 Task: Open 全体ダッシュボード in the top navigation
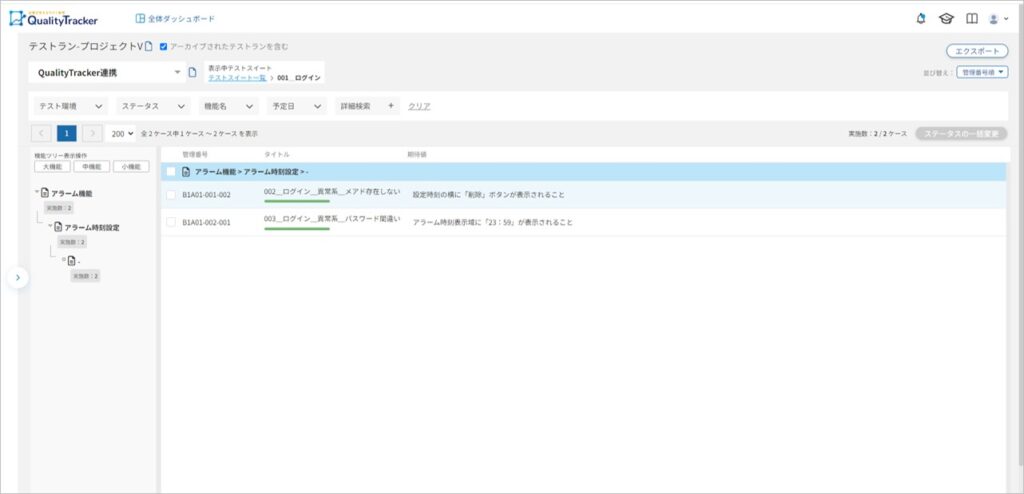tap(175, 19)
